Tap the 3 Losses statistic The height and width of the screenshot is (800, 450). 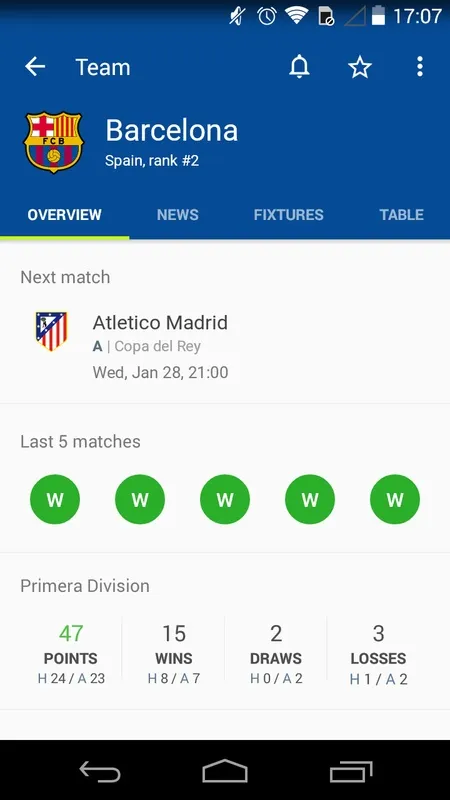378,655
